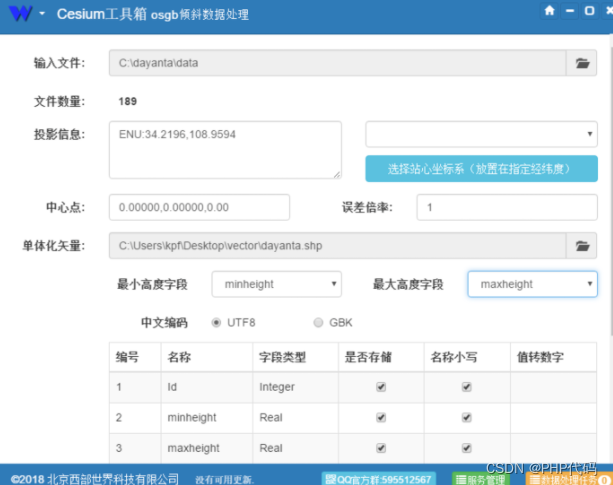Click the 编号 column header
Image resolution: width=613 pixels, height=485 pixels.
(x=135, y=357)
